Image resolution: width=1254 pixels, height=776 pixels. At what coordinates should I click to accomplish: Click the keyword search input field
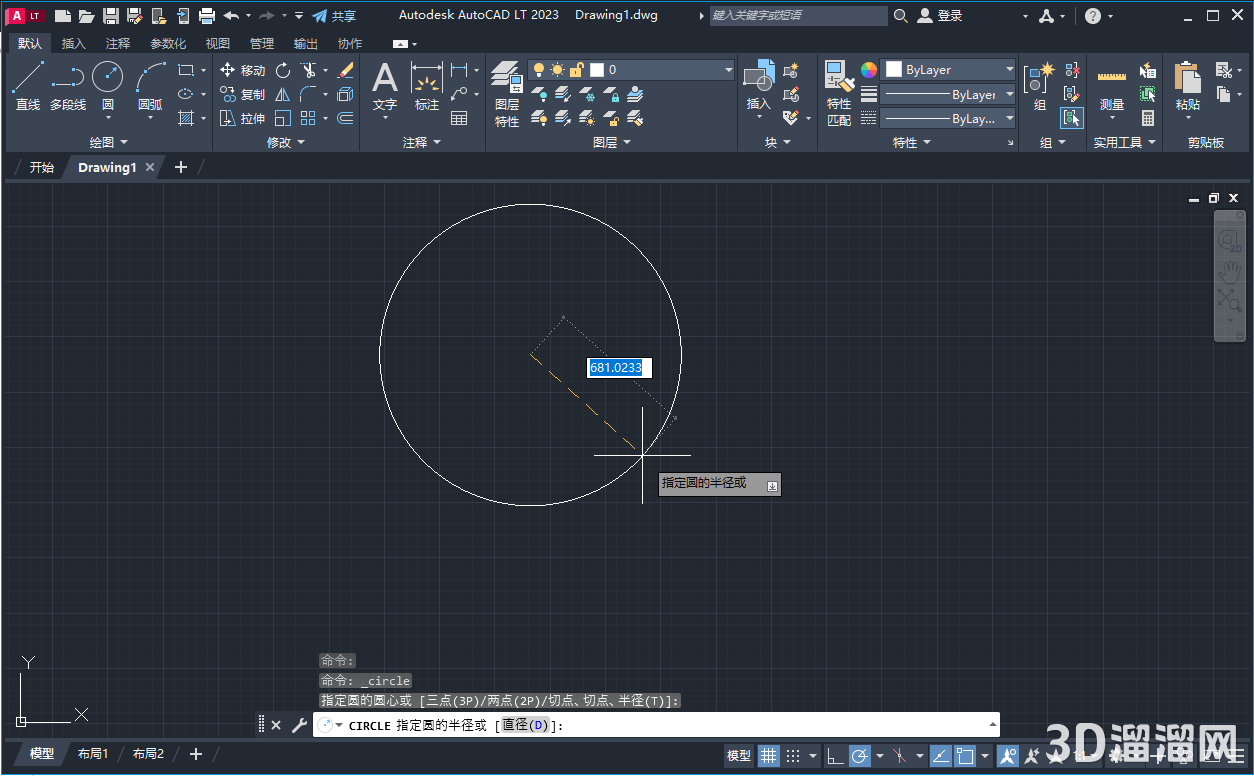point(798,16)
